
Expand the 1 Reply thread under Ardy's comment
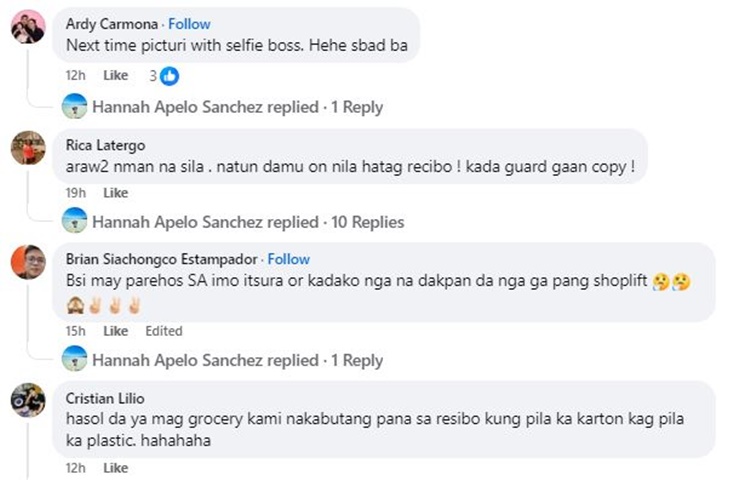pos(357,107)
